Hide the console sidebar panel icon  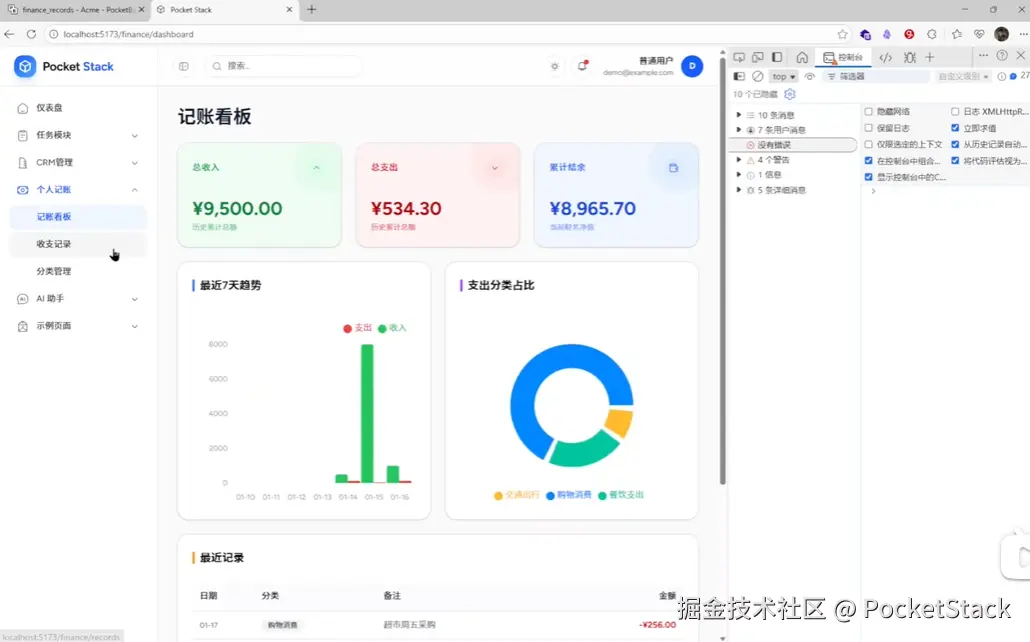[x=739, y=76]
